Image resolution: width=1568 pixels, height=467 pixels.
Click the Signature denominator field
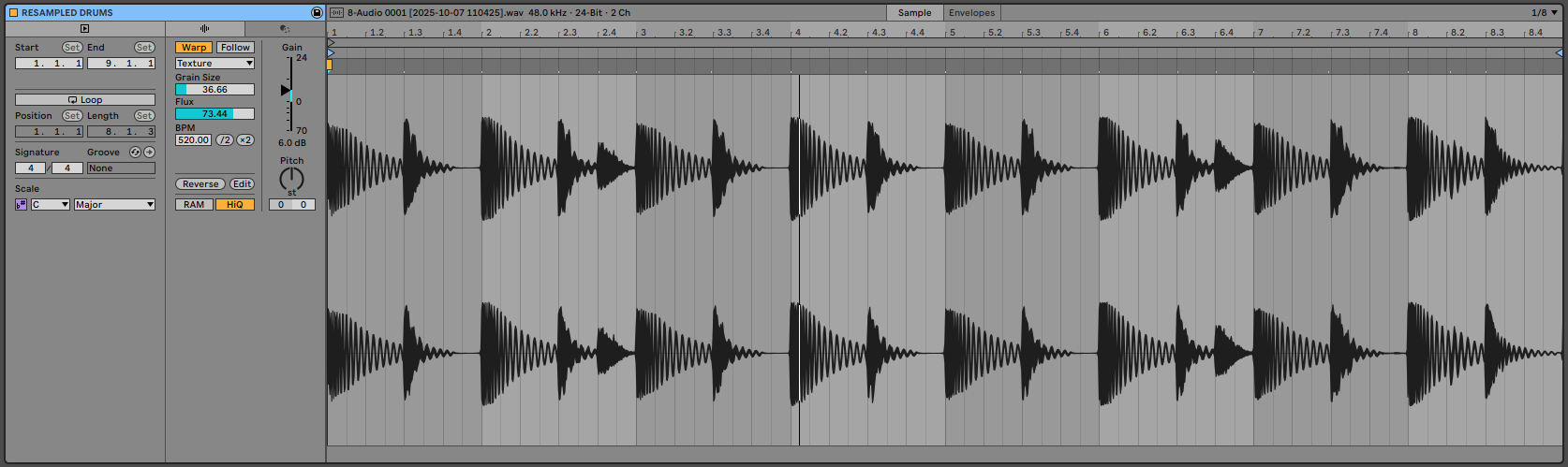[x=67, y=168]
